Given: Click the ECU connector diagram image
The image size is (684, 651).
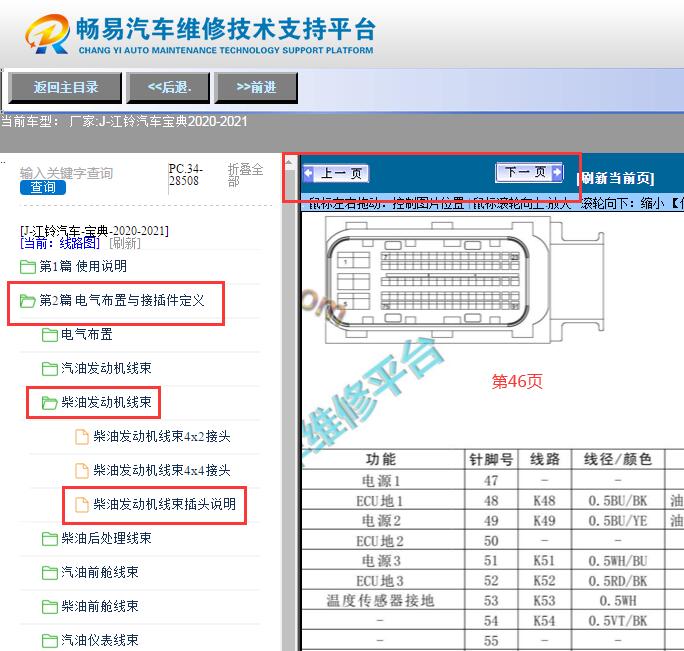Looking at the screenshot, I should [x=465, y=281].
